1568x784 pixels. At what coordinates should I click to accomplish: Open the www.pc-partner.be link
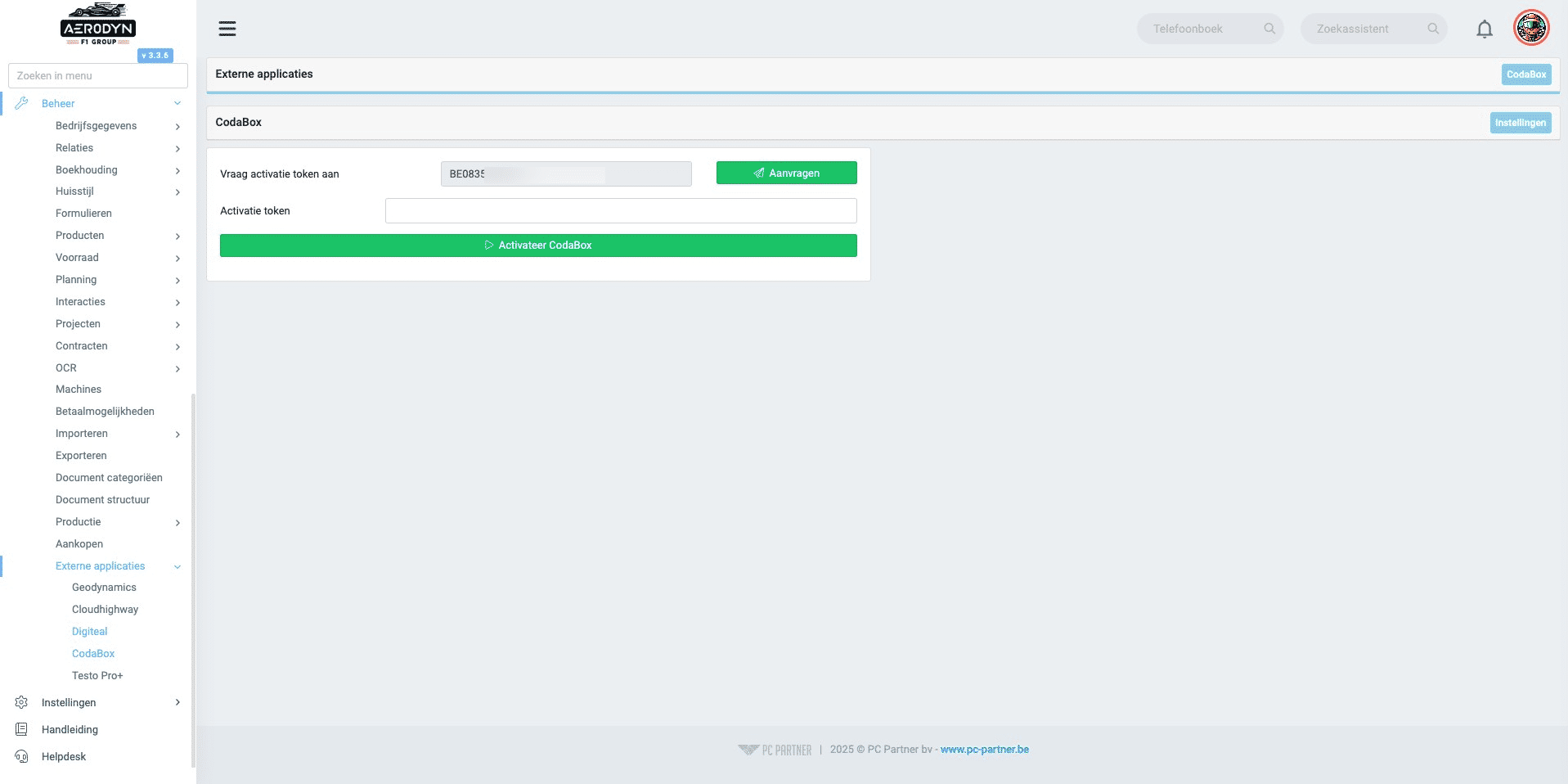click(x=985, y=750)
